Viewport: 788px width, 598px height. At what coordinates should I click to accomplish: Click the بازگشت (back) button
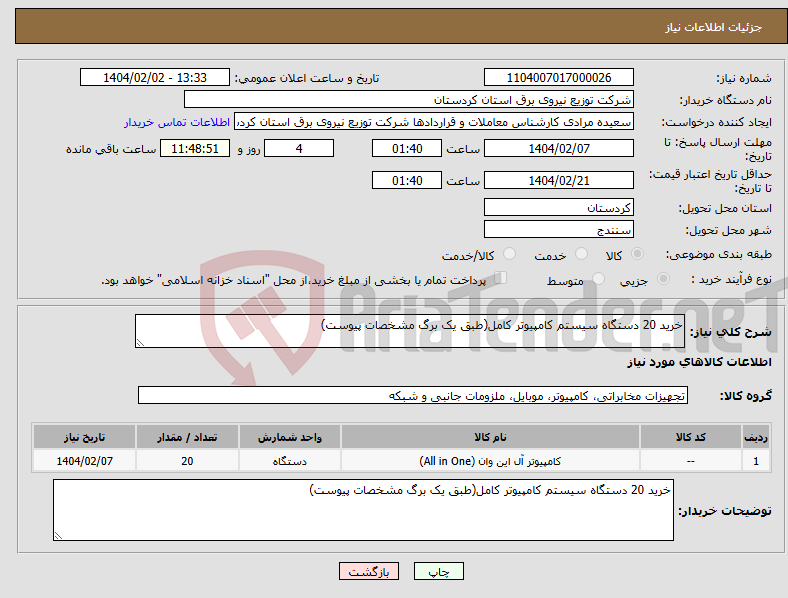pyautogui.click(x=369, y=571)
